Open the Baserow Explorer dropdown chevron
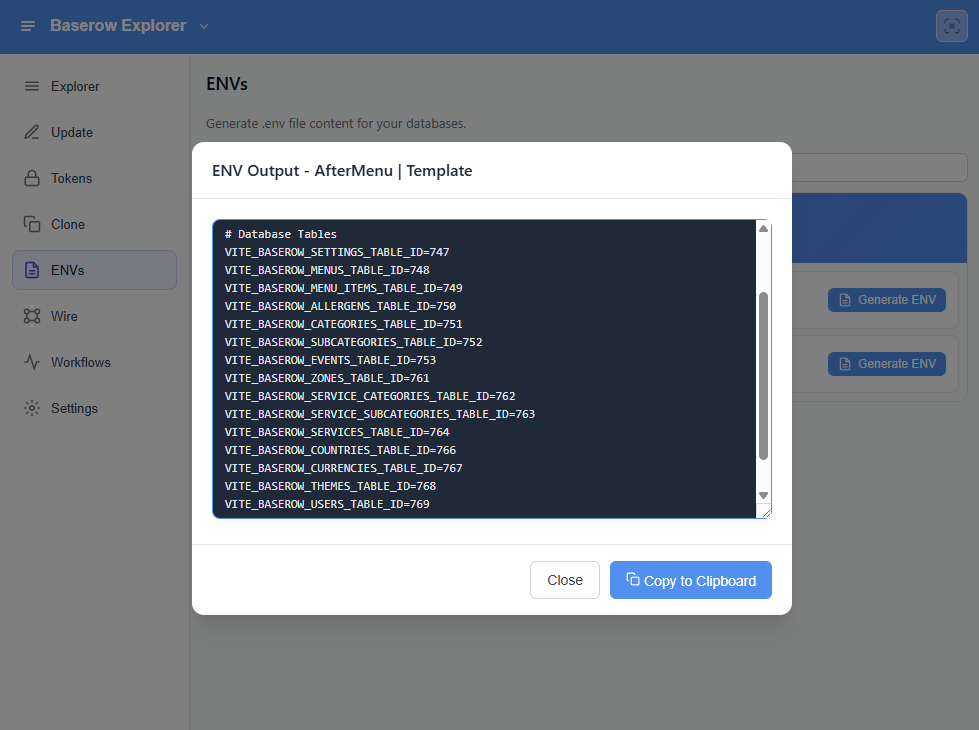Image resolution: width=979 pixels, height=730 pixels. point(204,26)
